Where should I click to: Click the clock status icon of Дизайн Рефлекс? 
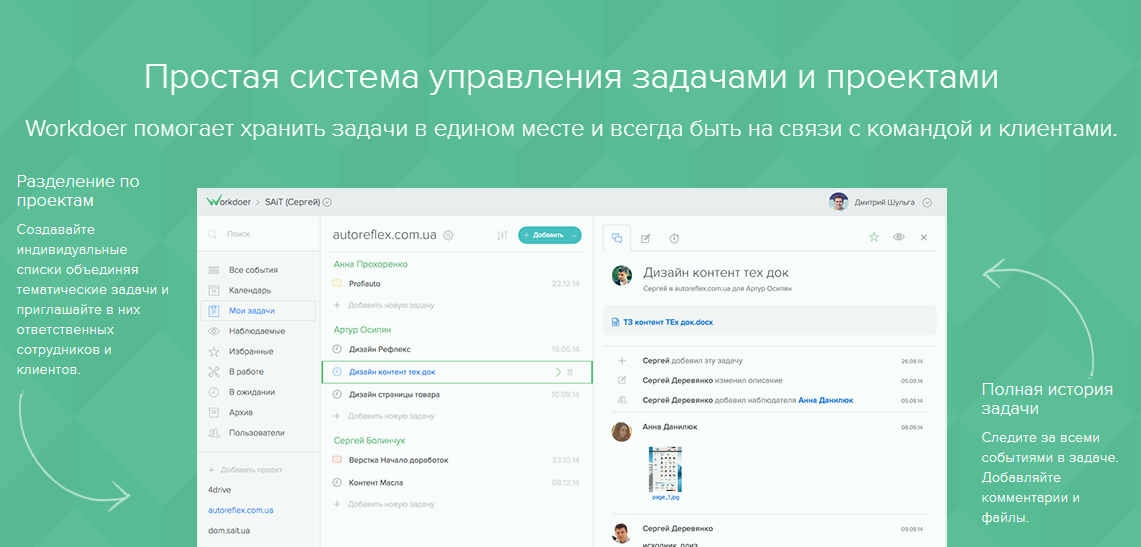pos(336,349)
